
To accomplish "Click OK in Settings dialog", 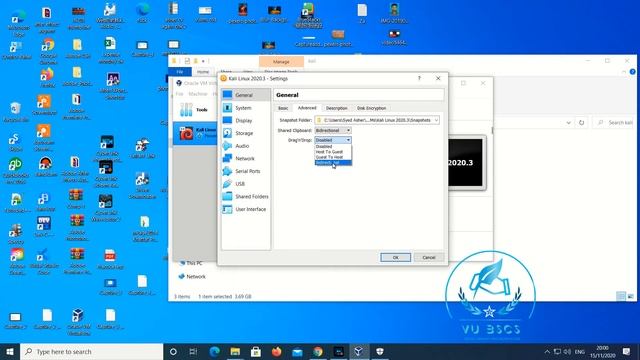I will tap(396, 258).
